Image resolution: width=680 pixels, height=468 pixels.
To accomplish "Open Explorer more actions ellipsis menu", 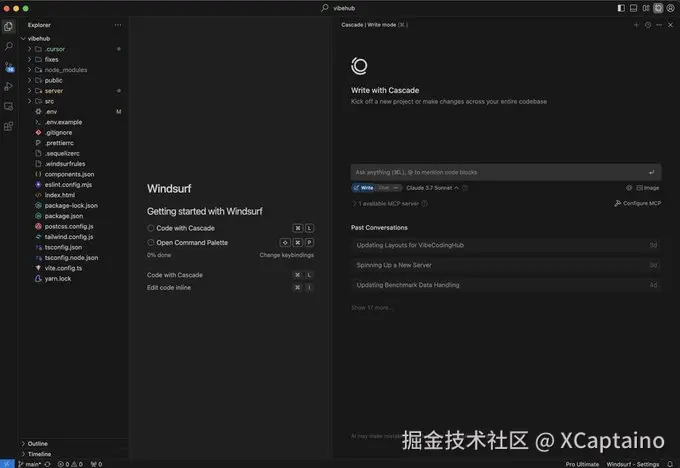I will pos(118,25).
